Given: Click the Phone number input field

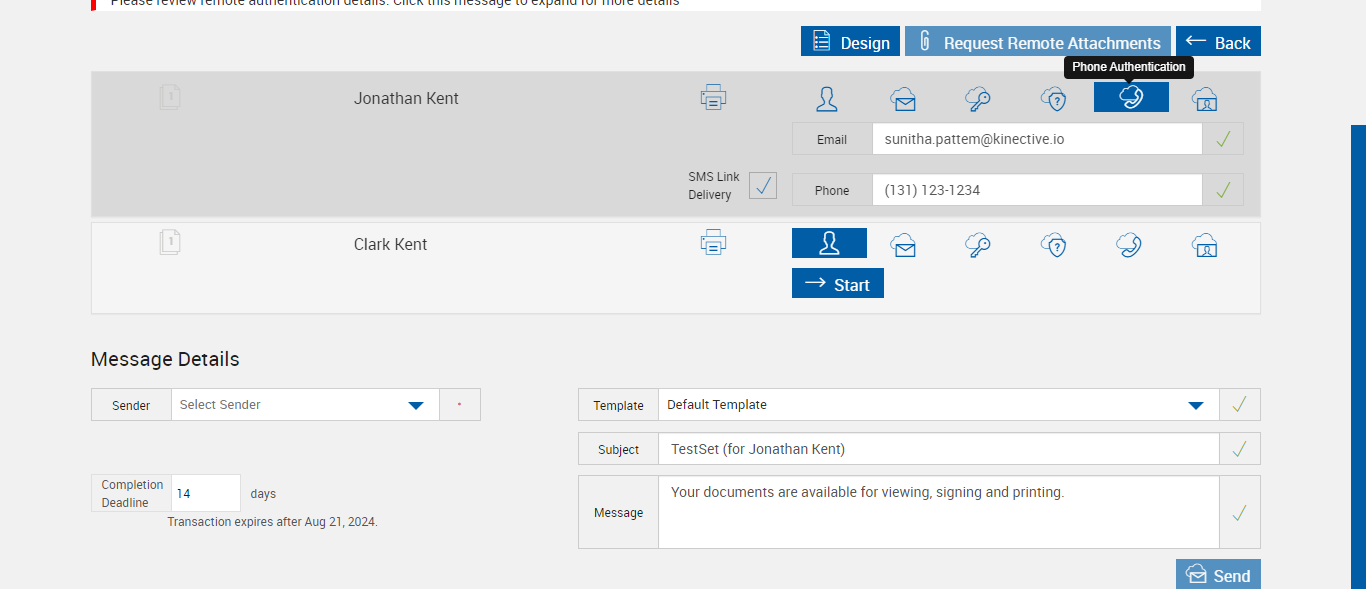Looking at the screenshot, I should pyautogui.click(x=1036, y=190).
